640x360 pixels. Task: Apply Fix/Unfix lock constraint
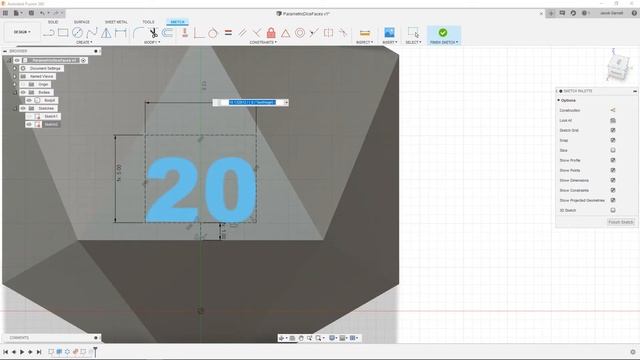point(271,33)
